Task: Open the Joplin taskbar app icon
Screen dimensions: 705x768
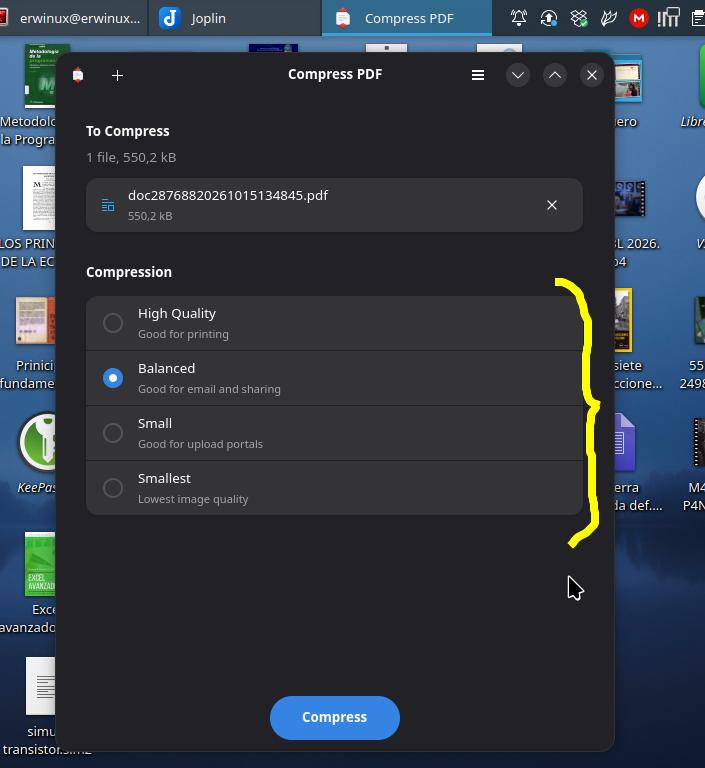Action: [x=170, y=18]
